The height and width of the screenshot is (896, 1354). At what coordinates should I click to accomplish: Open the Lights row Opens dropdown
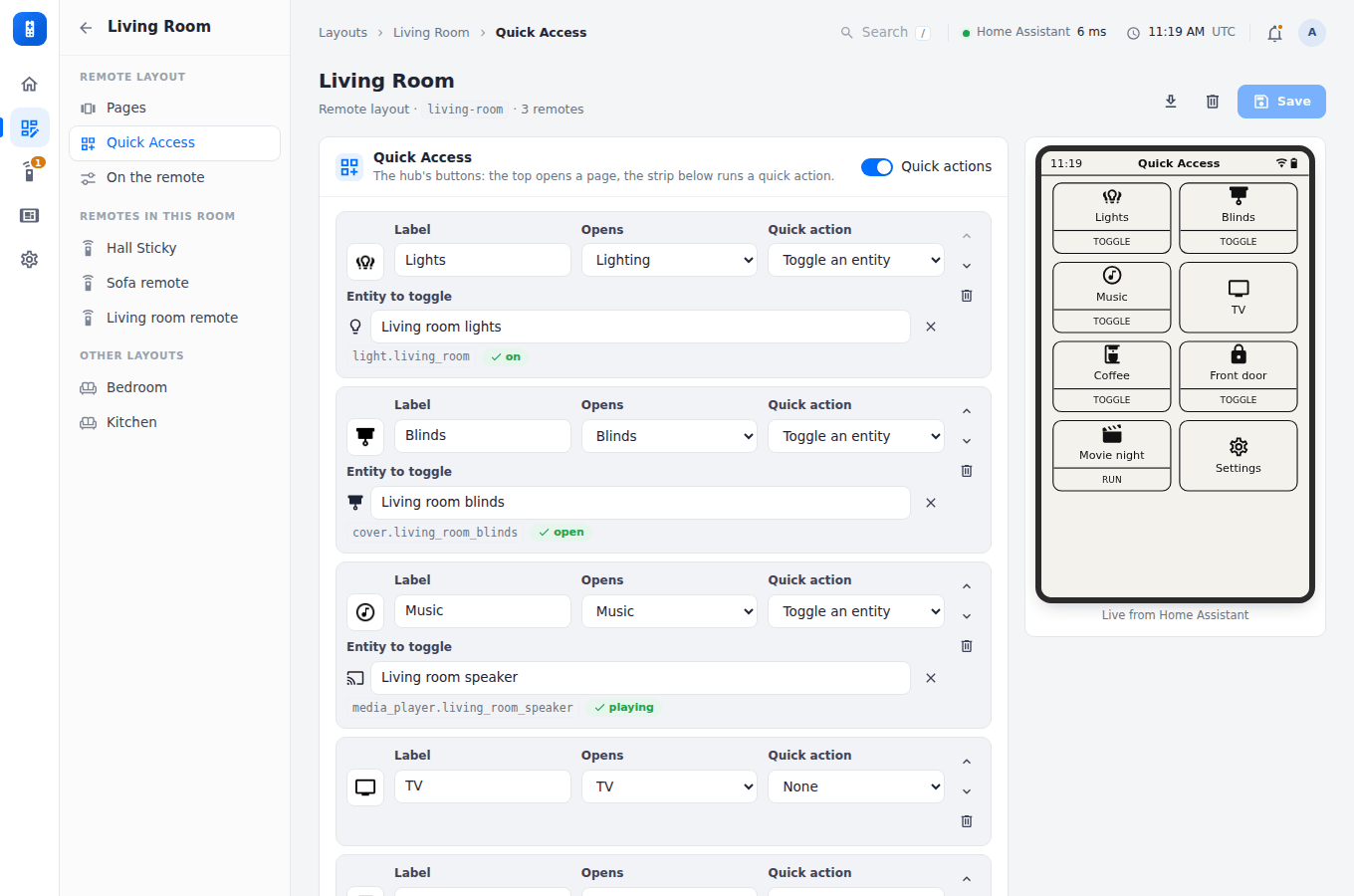tap(669, 260)
